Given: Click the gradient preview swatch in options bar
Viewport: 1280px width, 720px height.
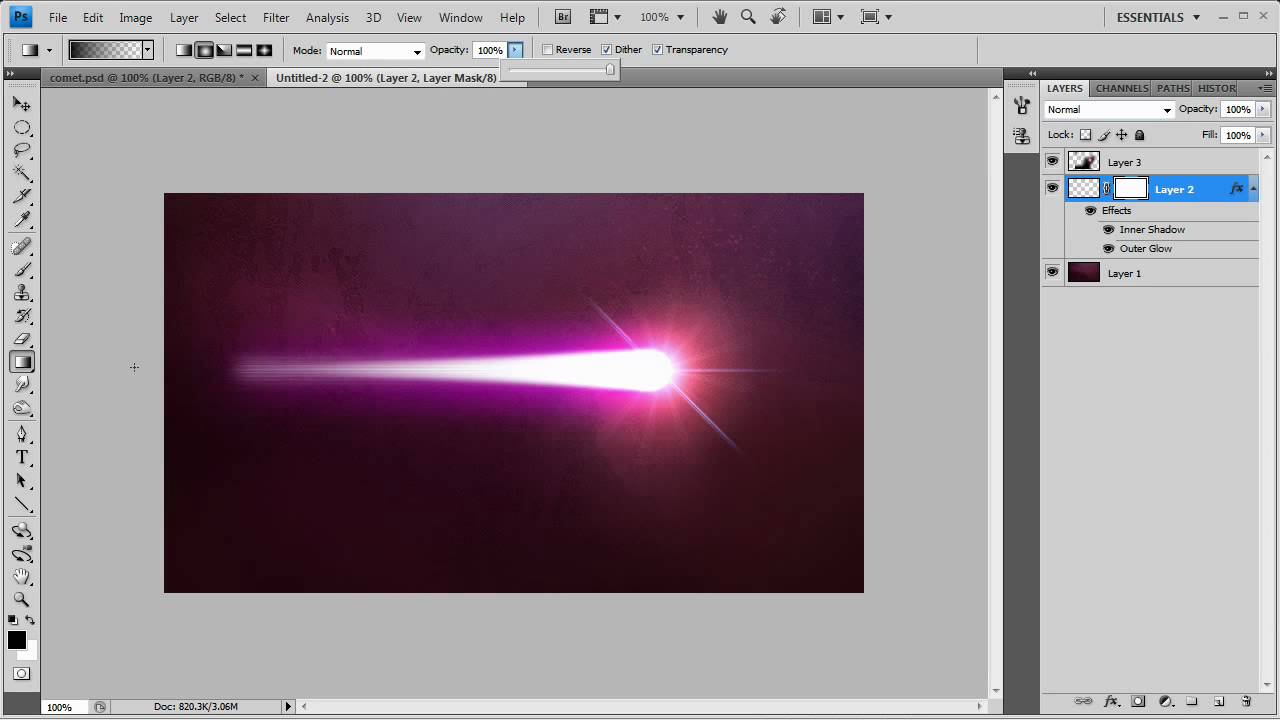Looking at the screenshot, I should point(105,50).
